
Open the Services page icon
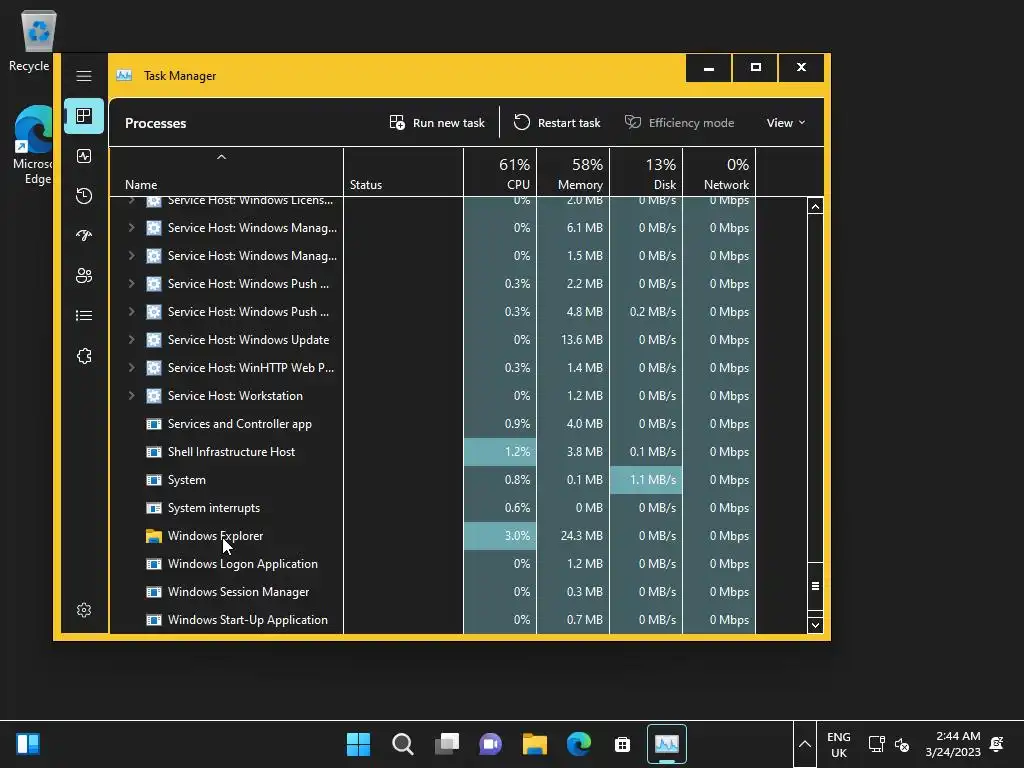(x=84, y=356)
